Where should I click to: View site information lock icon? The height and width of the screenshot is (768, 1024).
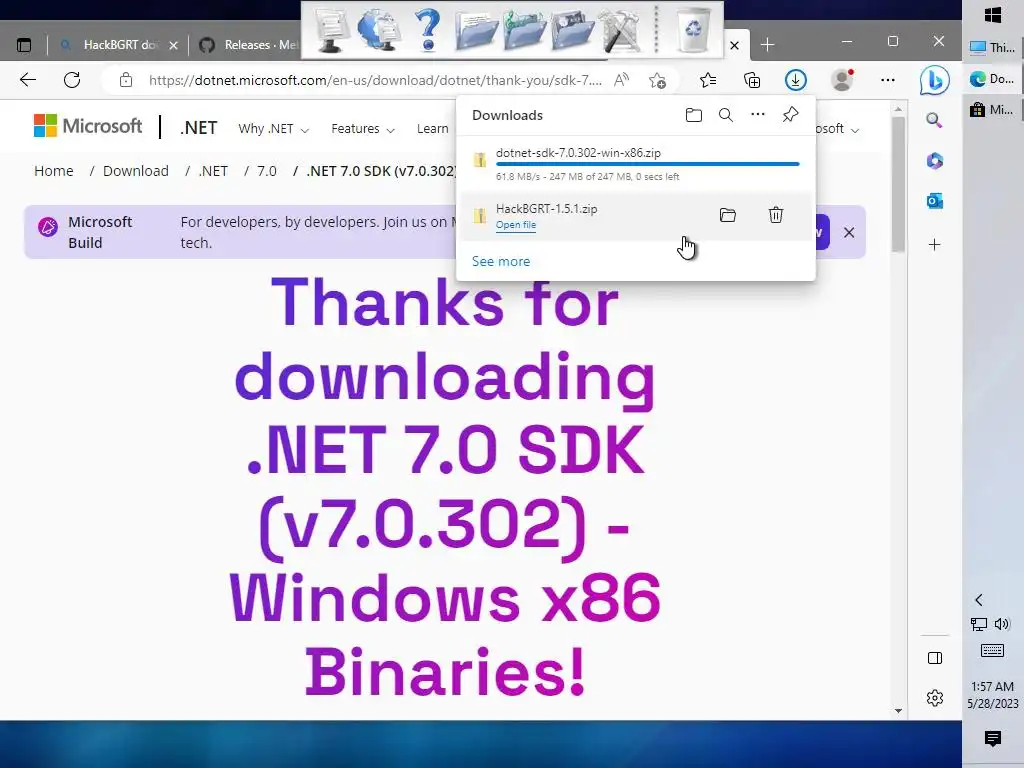pos(126,80)
